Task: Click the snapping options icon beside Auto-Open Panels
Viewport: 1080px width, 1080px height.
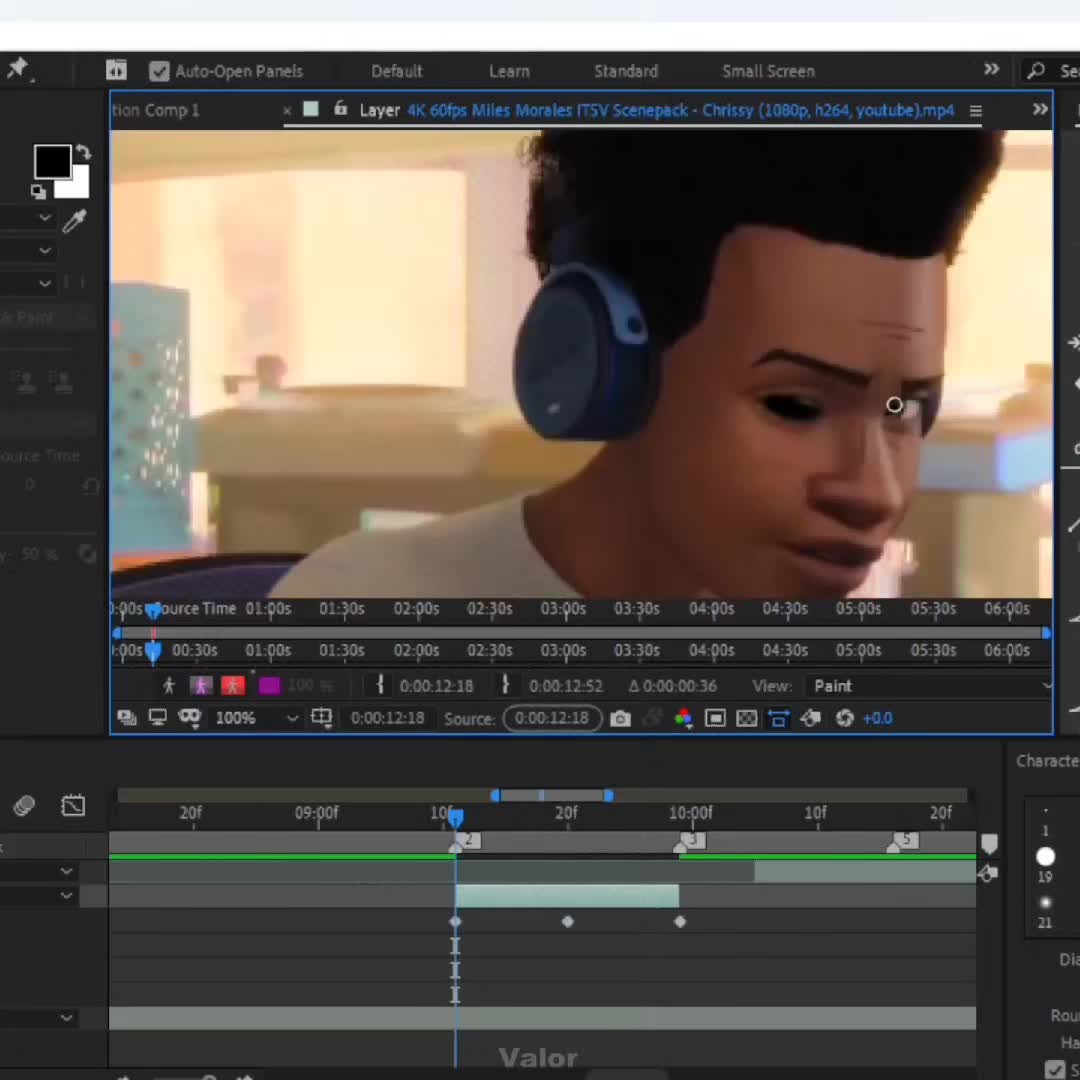Action: pos(116,70)
